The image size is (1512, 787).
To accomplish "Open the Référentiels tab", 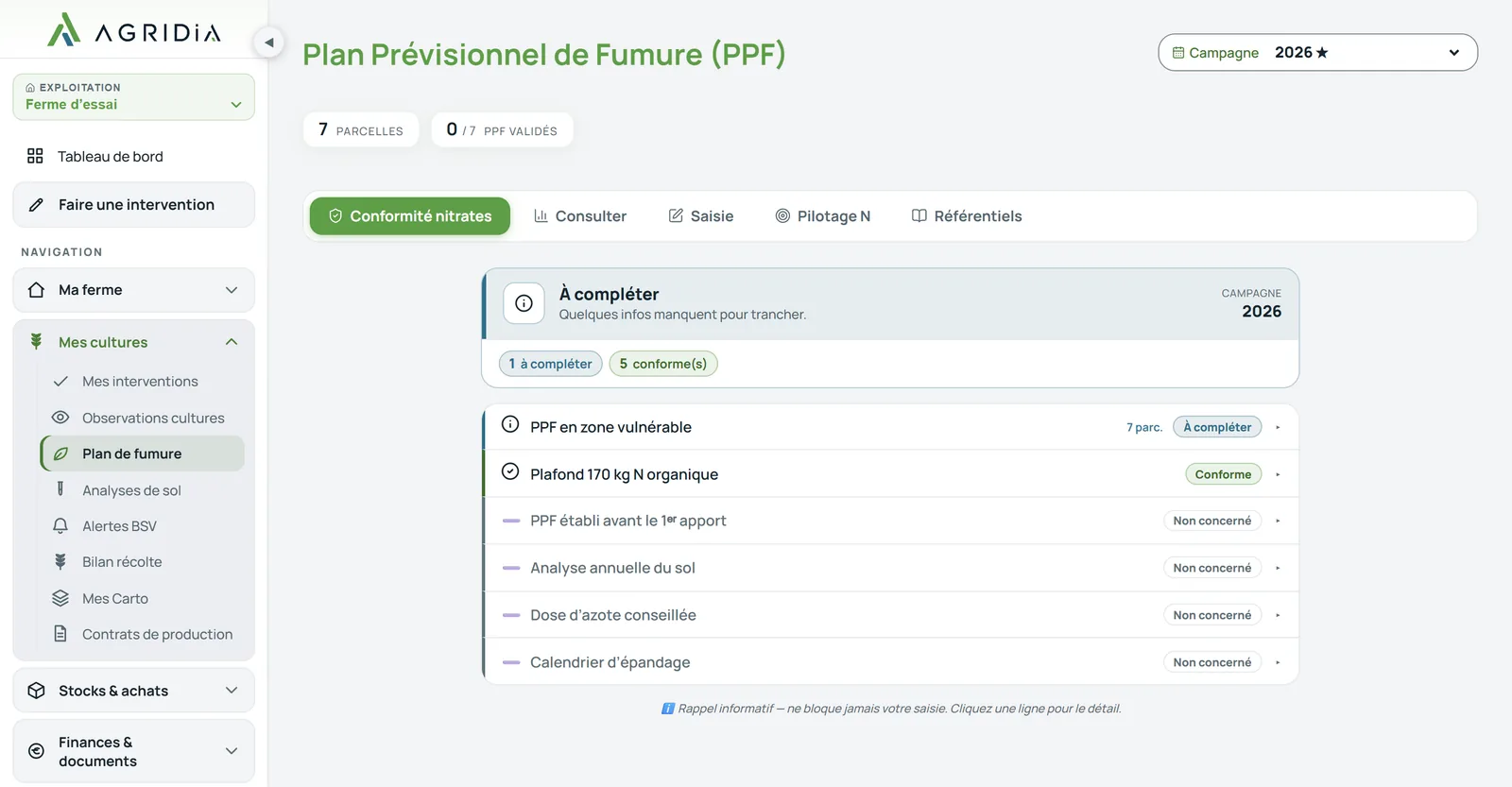I will pos(967,216).
